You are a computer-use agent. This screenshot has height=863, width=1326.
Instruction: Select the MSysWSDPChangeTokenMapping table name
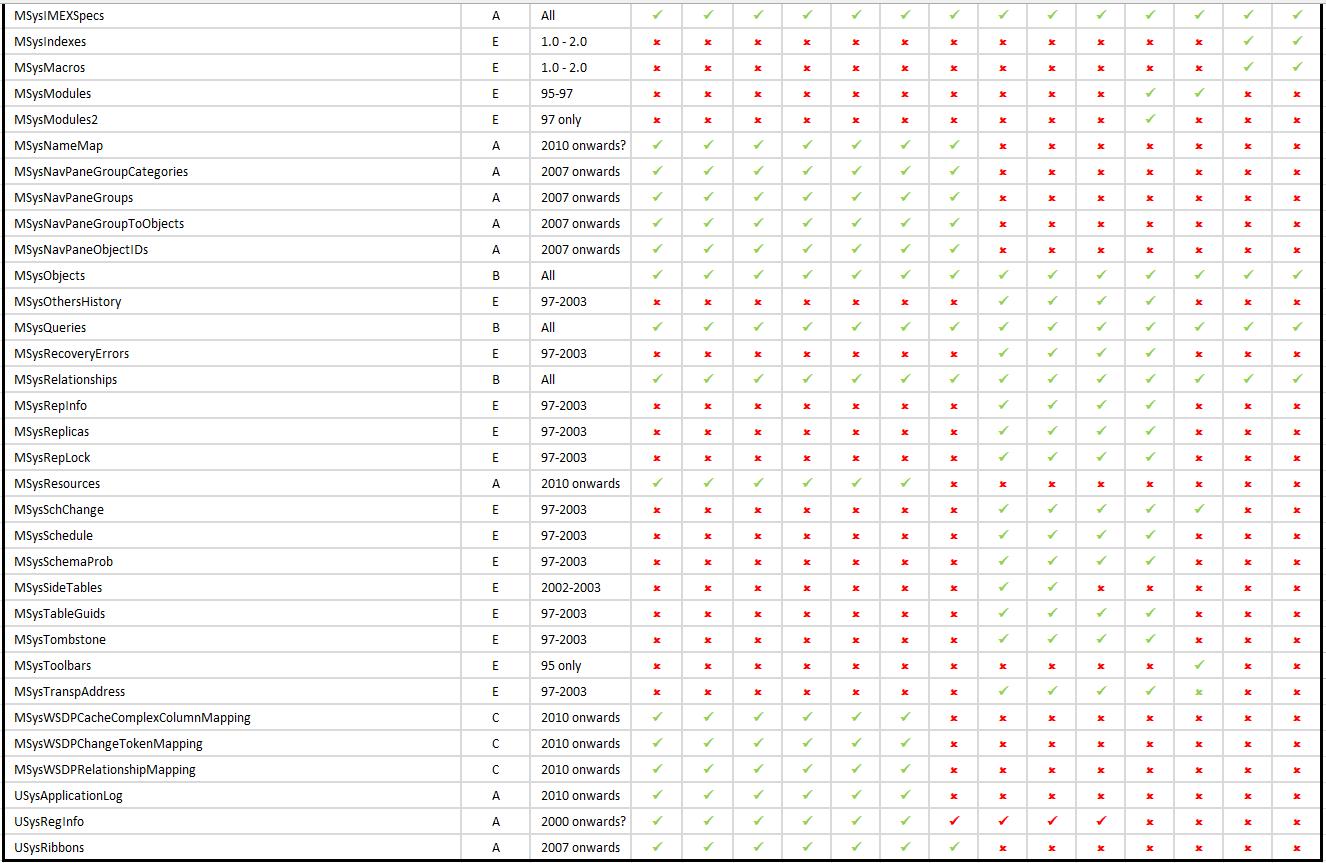(109, 744)
